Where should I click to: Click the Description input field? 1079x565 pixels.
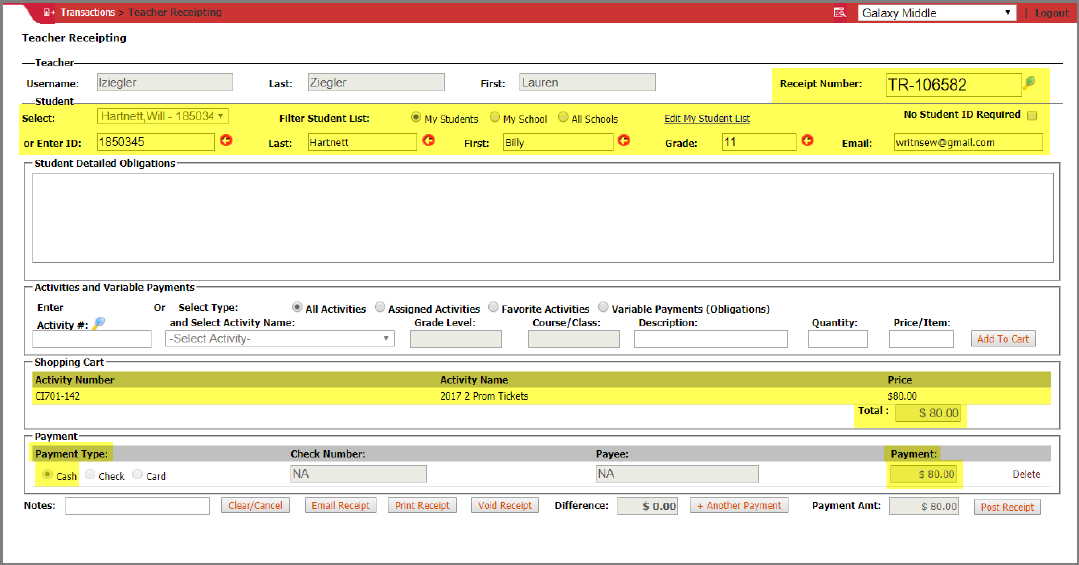711,339
